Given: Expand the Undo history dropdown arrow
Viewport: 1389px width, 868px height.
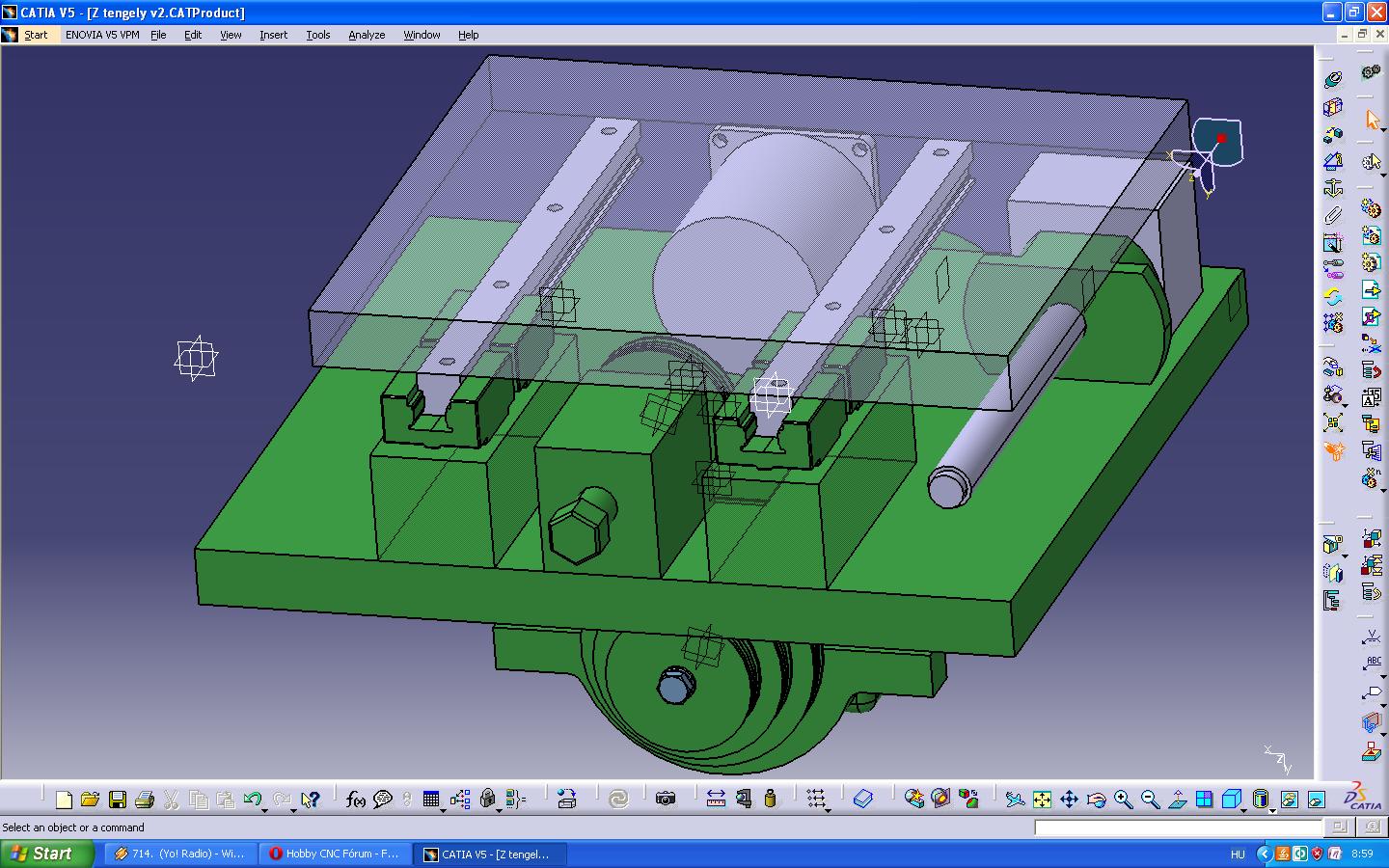Looking at the screenshot, I should pyautogui.click(x=264, y=810).
